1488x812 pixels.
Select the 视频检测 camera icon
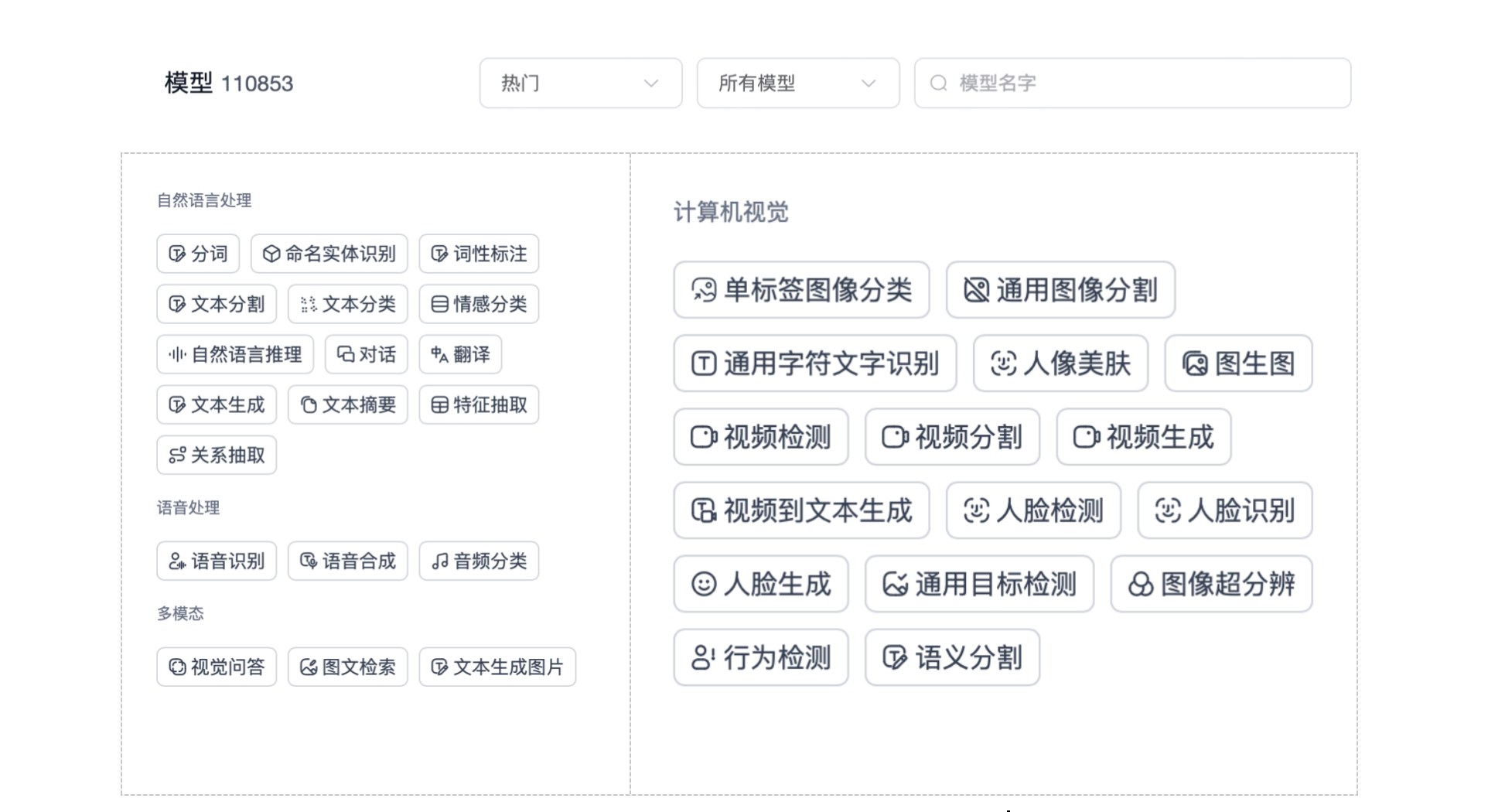click(x=702, y=437)
